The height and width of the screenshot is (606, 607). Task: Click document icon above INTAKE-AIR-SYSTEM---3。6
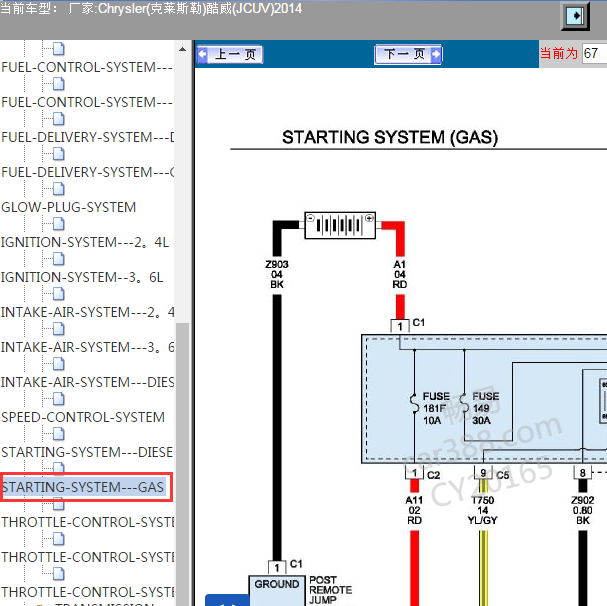tap(58, 329)
